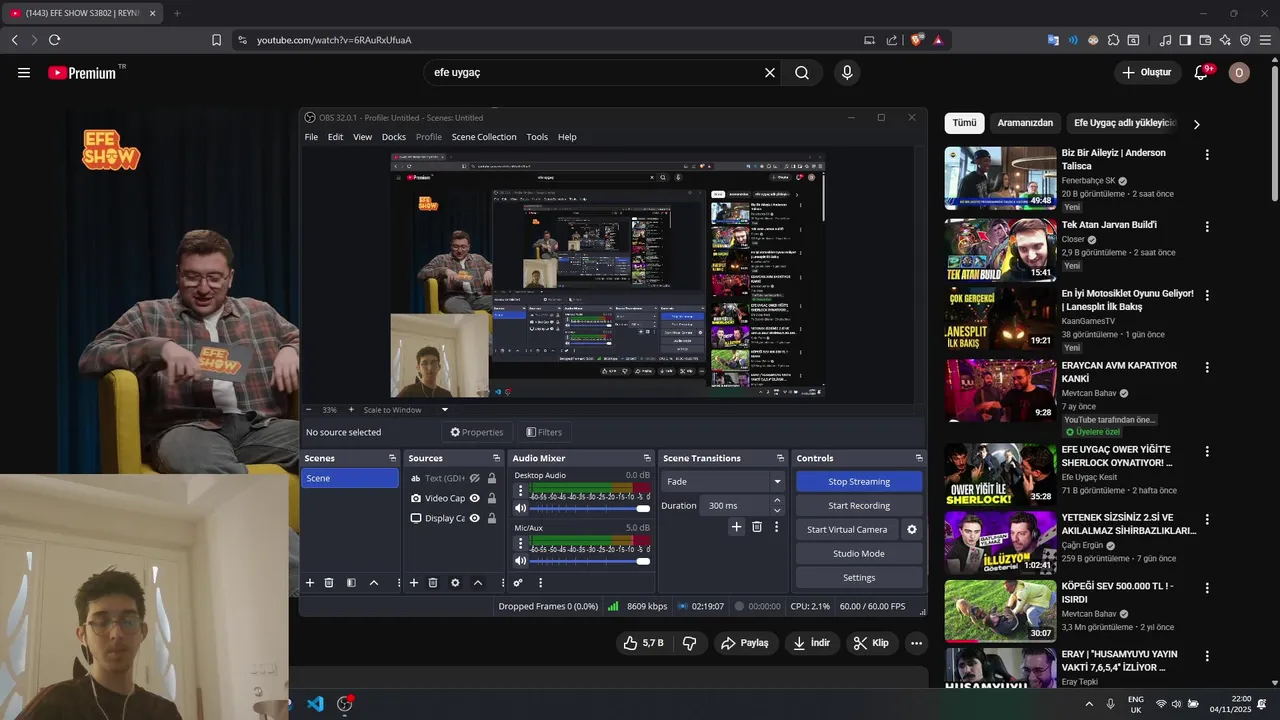Open scene filters icon in Scenes dock
The width and height of the screenshot is (1280, 720).
tap(351, 583)
